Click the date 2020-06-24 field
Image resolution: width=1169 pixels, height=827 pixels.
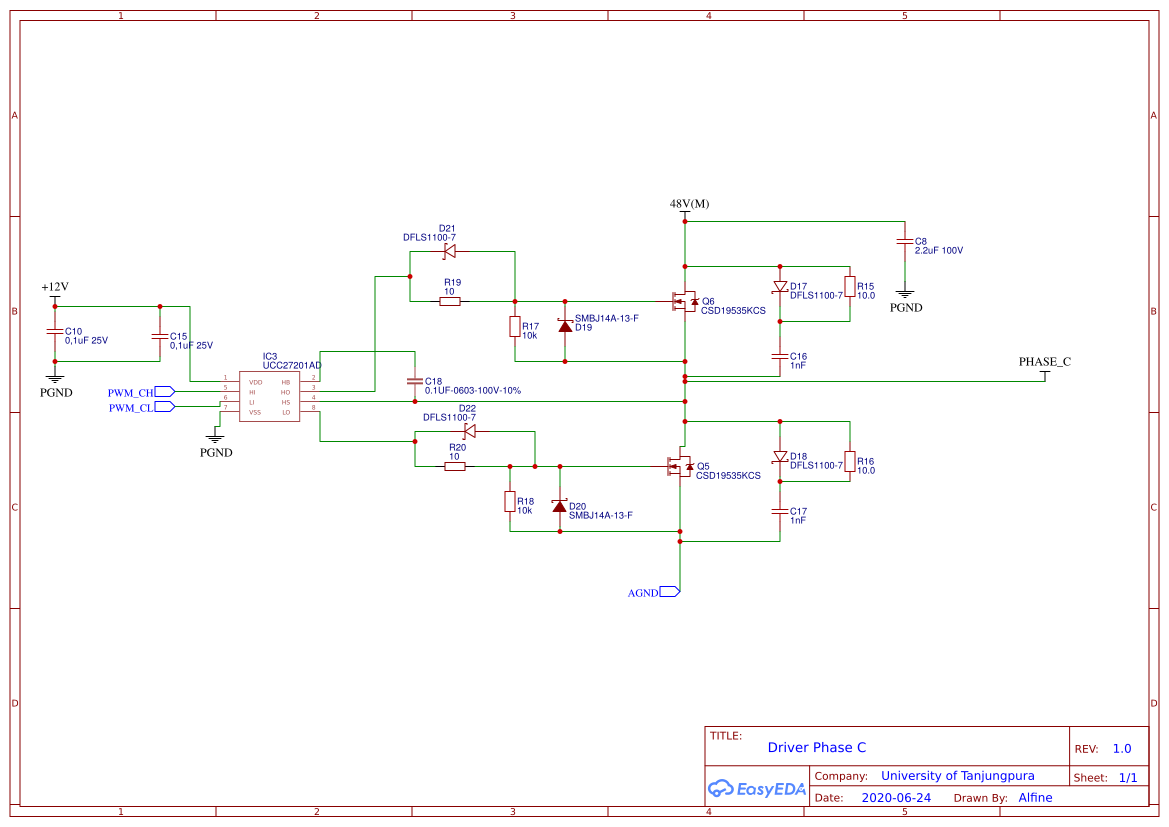895,797
